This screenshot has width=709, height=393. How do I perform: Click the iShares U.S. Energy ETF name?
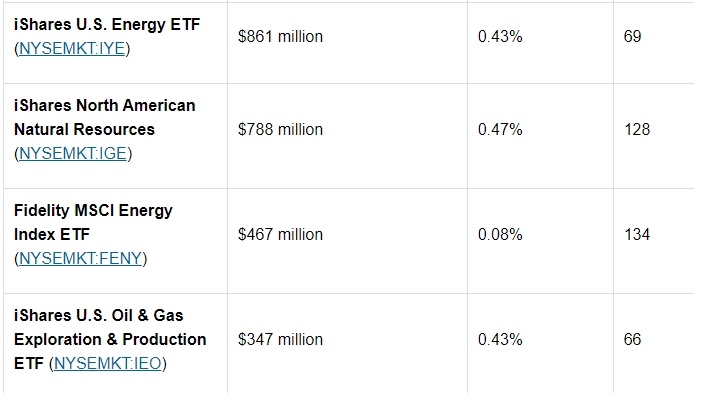[x=107, y=24]
